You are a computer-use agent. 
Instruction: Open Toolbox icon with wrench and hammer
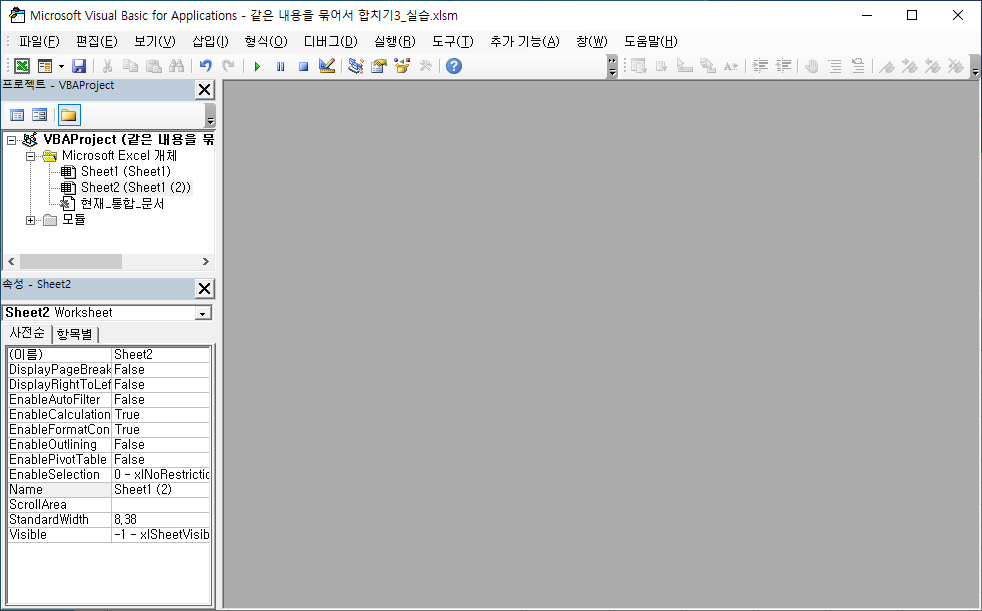click(x=425, y=66)
